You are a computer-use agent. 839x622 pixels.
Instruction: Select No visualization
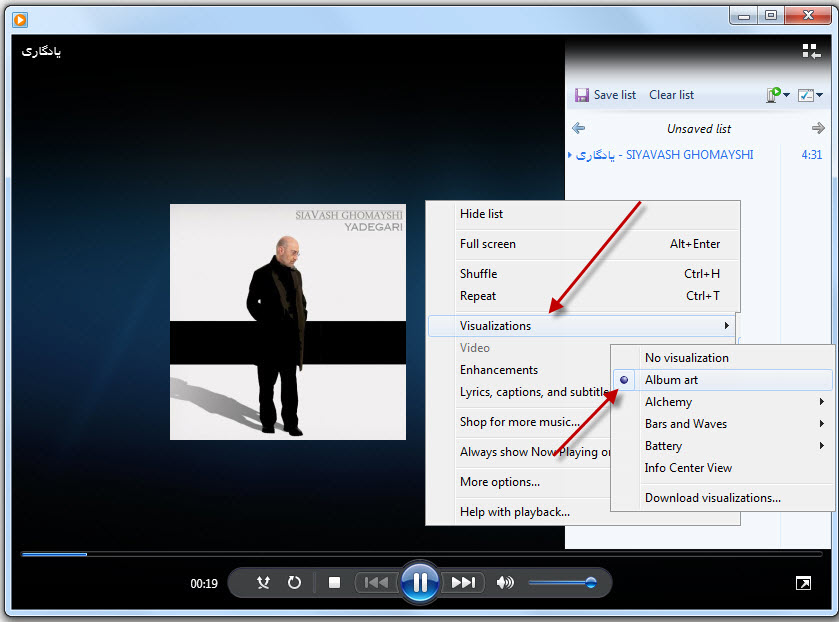[x=723, y=358]
